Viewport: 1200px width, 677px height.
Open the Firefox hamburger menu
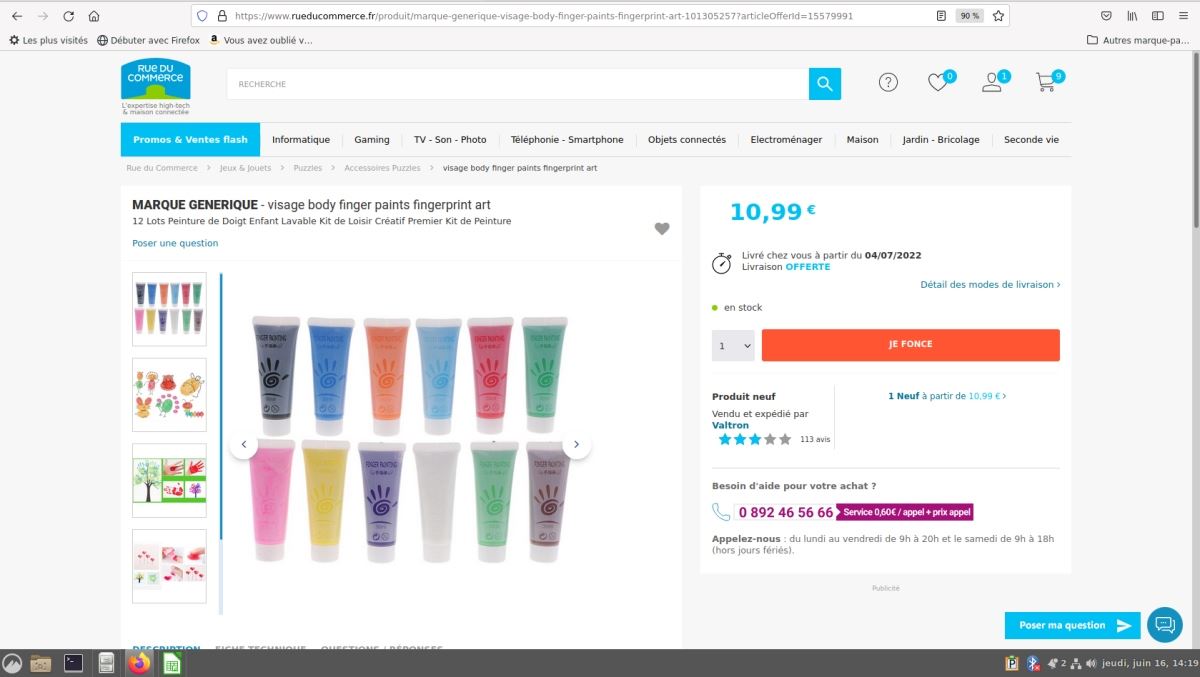1184,16
